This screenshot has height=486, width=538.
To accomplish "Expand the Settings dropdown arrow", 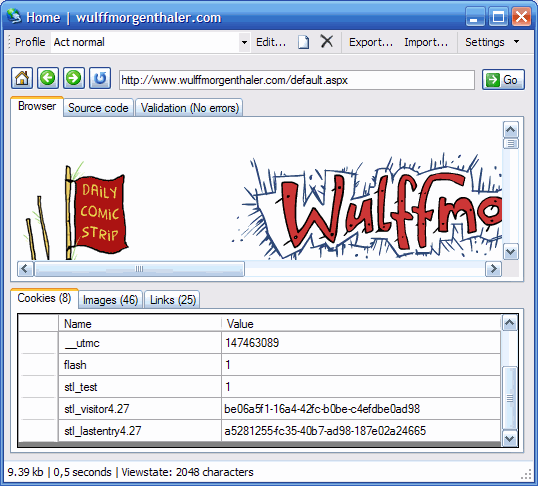I will [x=516, y=42].
